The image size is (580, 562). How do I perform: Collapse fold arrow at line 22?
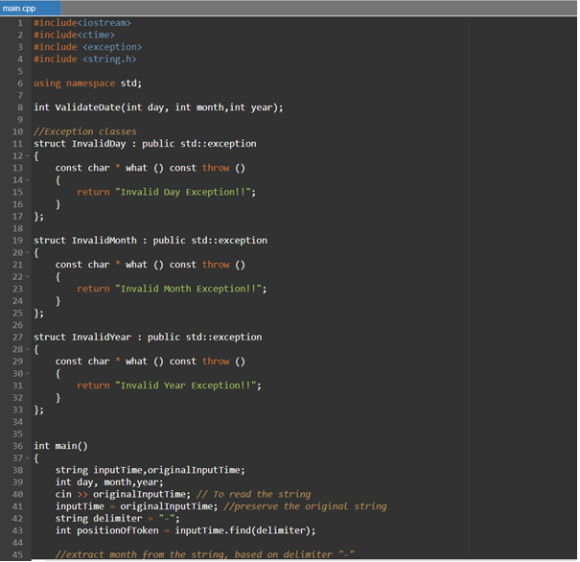(x=27, y=277)
